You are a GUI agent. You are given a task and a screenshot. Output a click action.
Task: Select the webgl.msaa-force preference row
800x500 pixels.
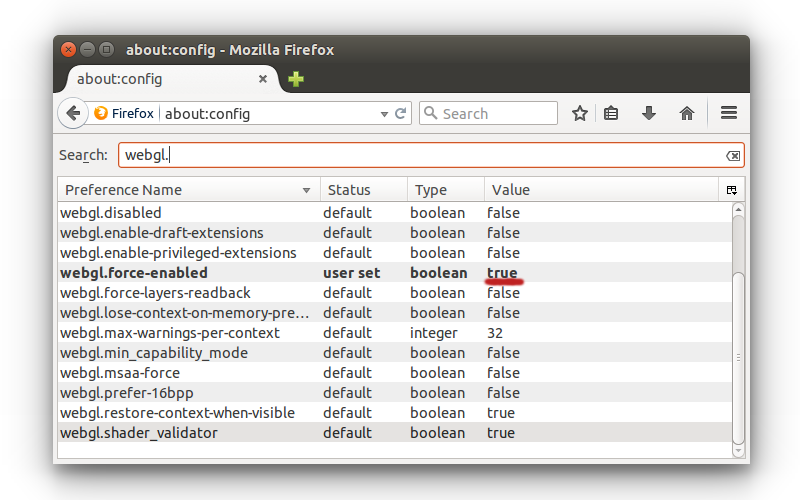point(120,373)
